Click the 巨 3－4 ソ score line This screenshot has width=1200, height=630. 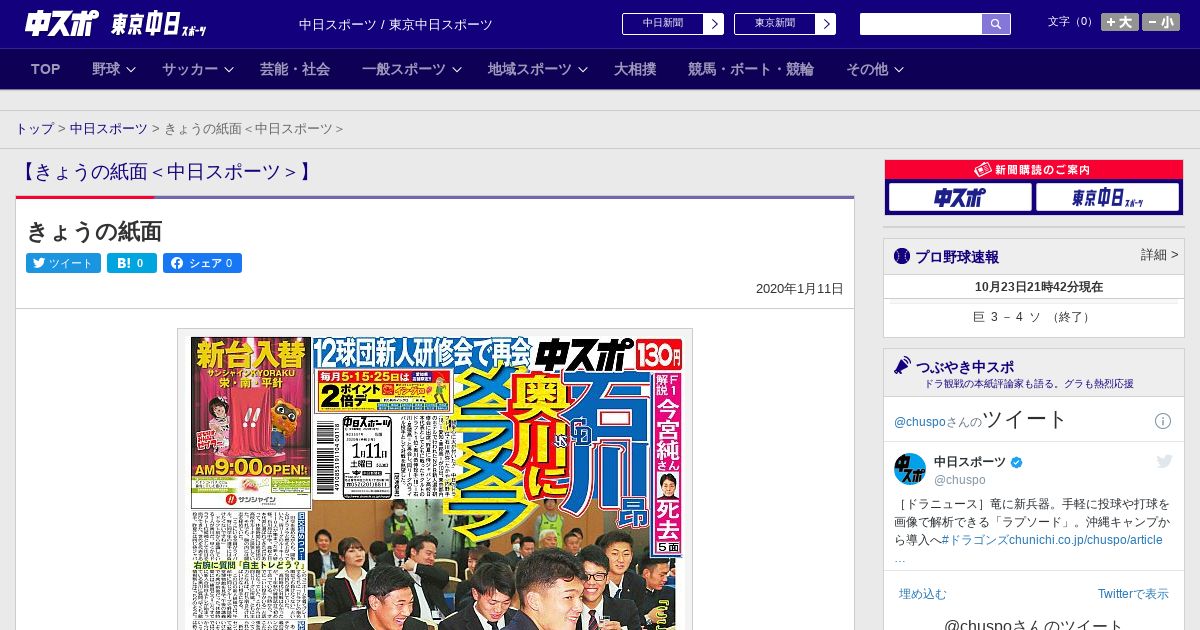coord(1033,317)
